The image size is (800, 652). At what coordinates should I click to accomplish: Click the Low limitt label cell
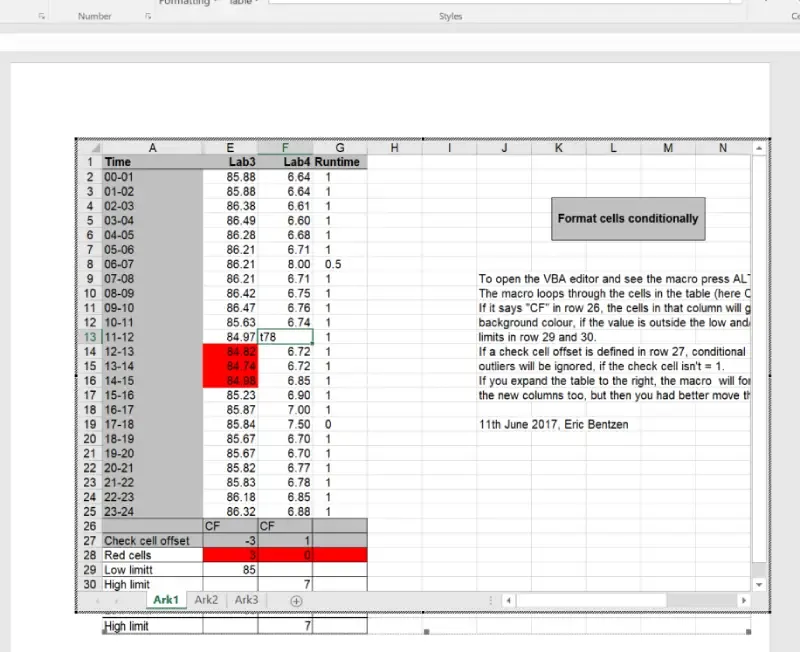[152, 570]
